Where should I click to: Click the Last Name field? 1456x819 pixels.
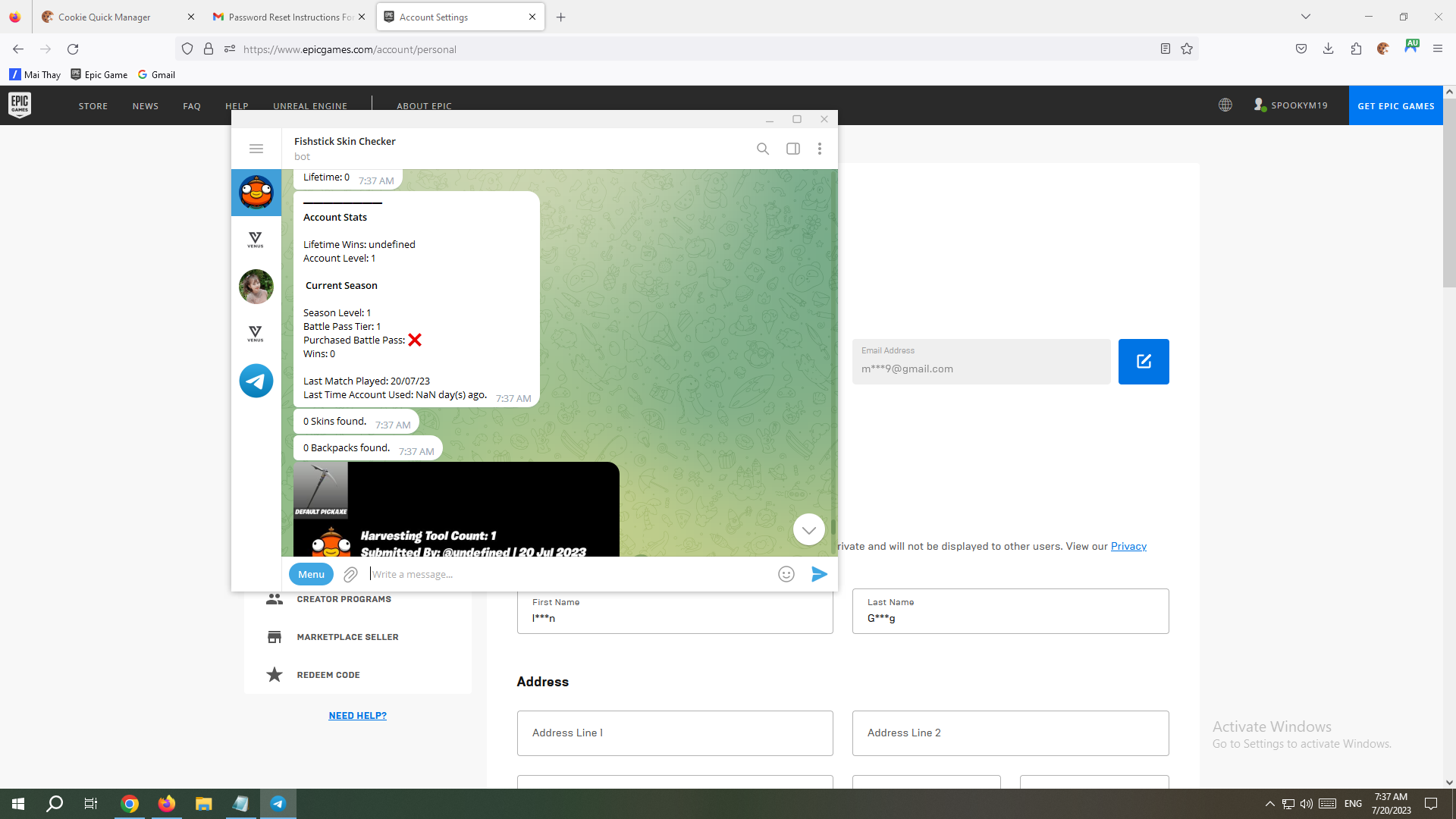(1010, 611)
